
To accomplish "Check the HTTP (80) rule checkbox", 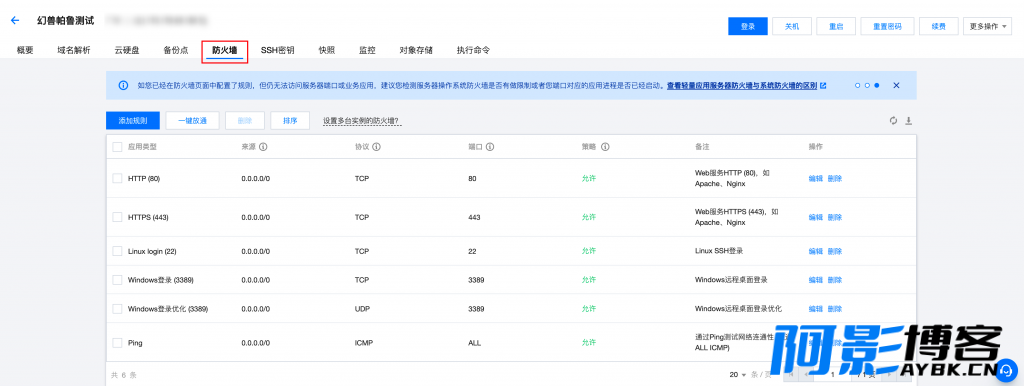I will [x=117, y=178].
